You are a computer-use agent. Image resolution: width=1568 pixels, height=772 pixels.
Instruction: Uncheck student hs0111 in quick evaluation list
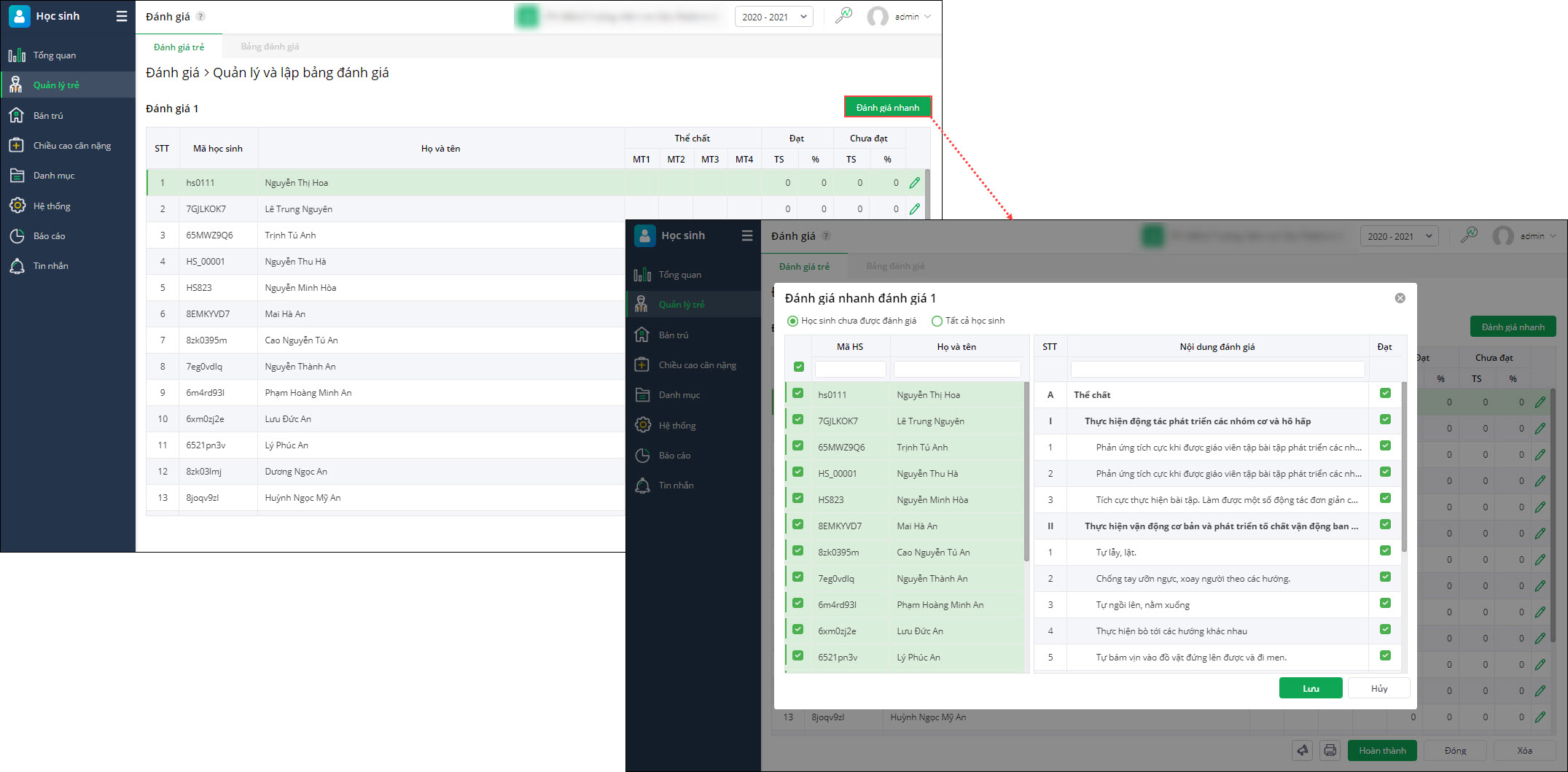pos(798,394)
